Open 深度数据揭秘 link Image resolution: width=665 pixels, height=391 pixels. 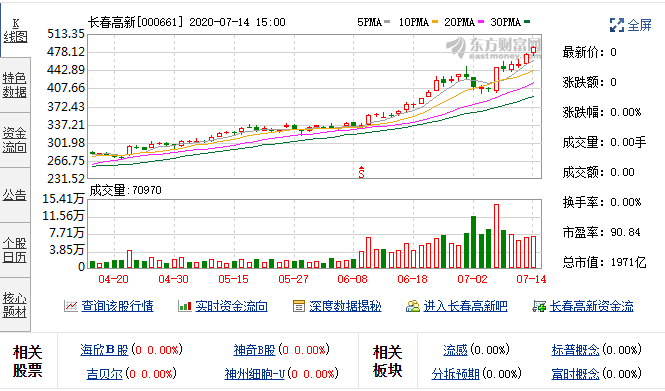point(345,306)
